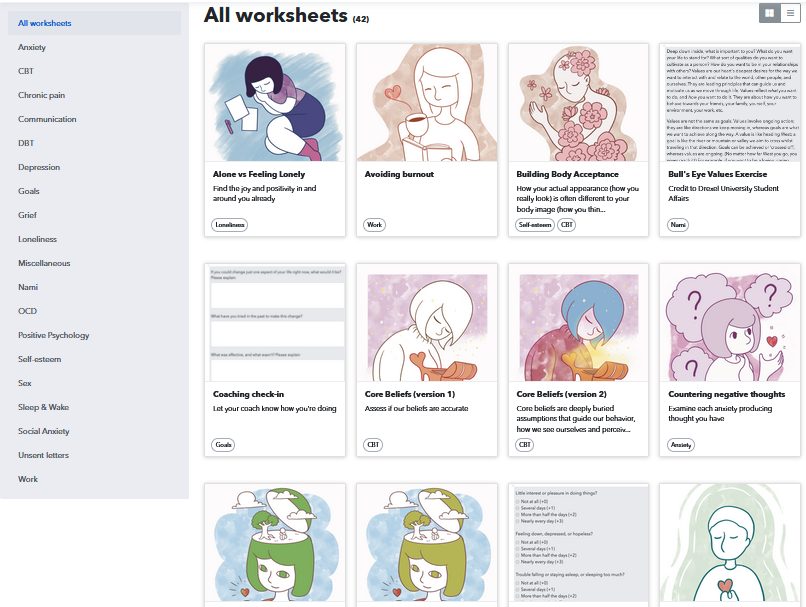Screen dimensions: 806x607
Task: Click the Loneliness tag chip
Action: 229,225
